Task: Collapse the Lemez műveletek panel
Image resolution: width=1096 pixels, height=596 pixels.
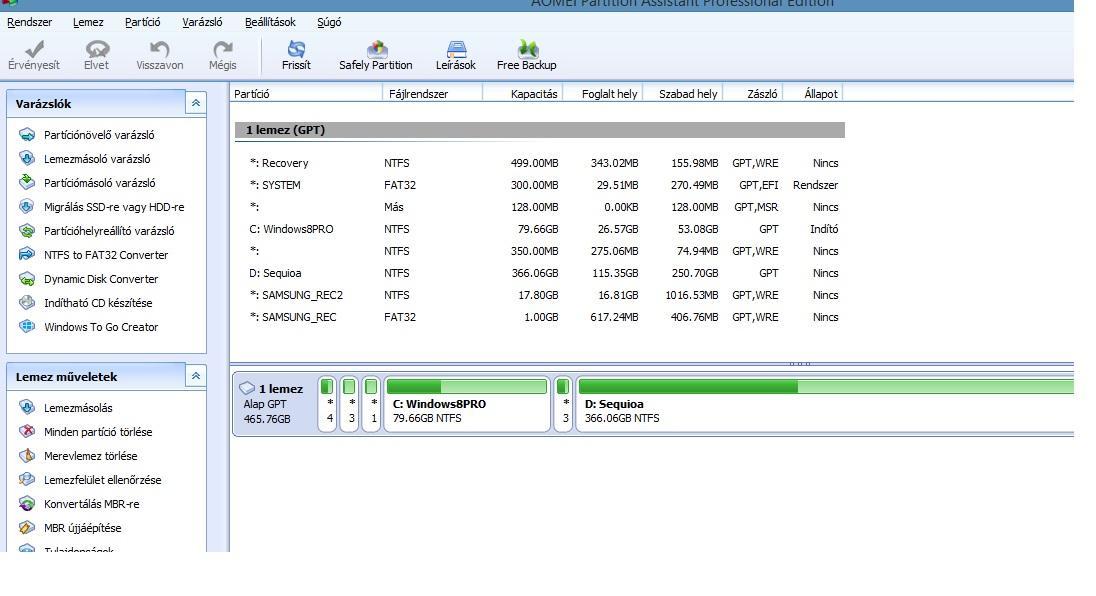Action: coord(196,376)
